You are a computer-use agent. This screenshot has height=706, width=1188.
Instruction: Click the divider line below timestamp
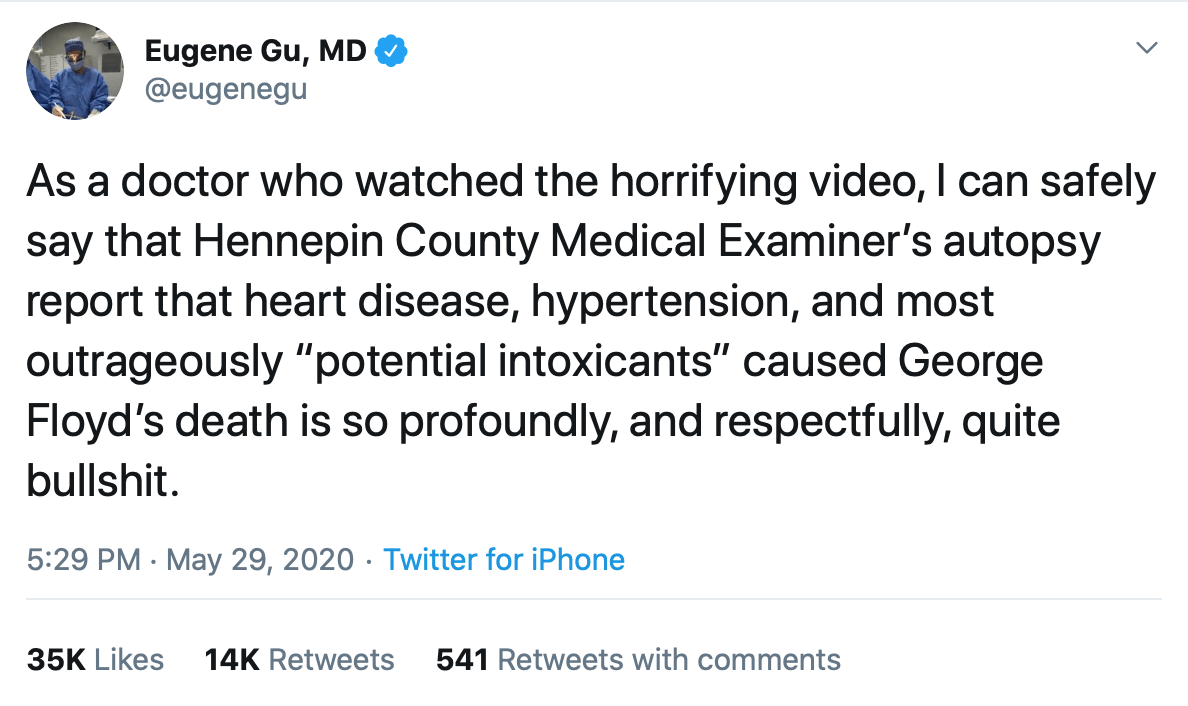(x=593, y=599)
